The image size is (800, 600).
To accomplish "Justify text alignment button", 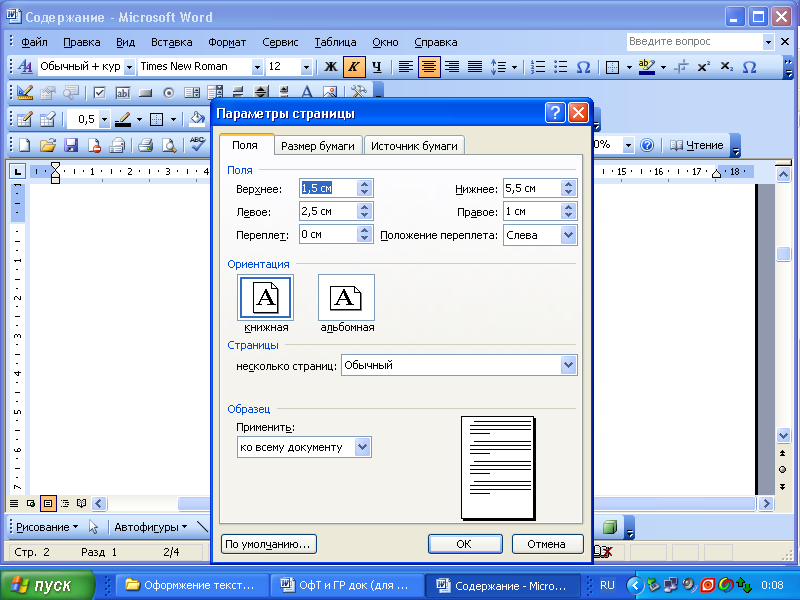I will pos(475,67).
